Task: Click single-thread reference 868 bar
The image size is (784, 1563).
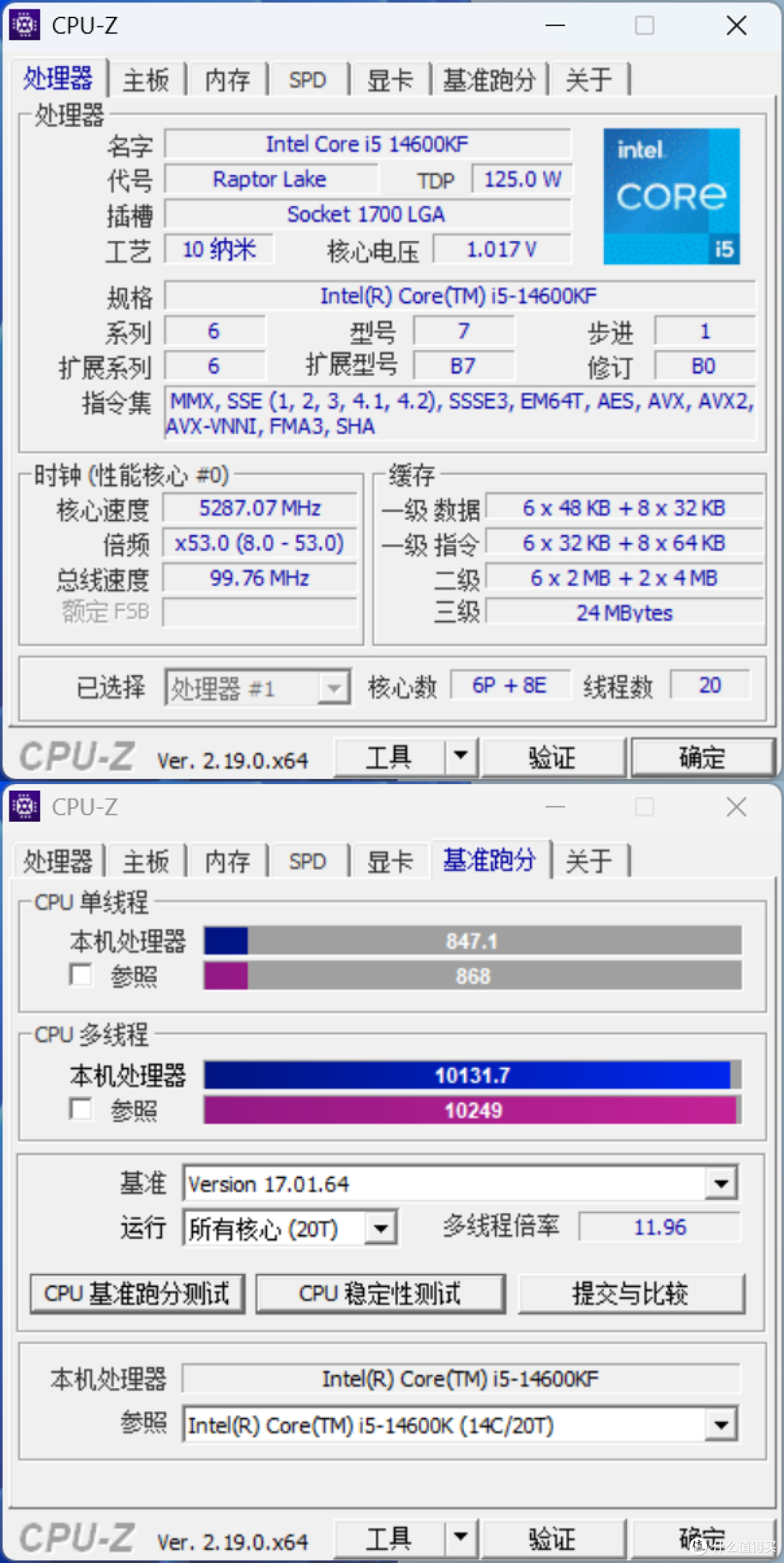Action: (x=473, y=976)
